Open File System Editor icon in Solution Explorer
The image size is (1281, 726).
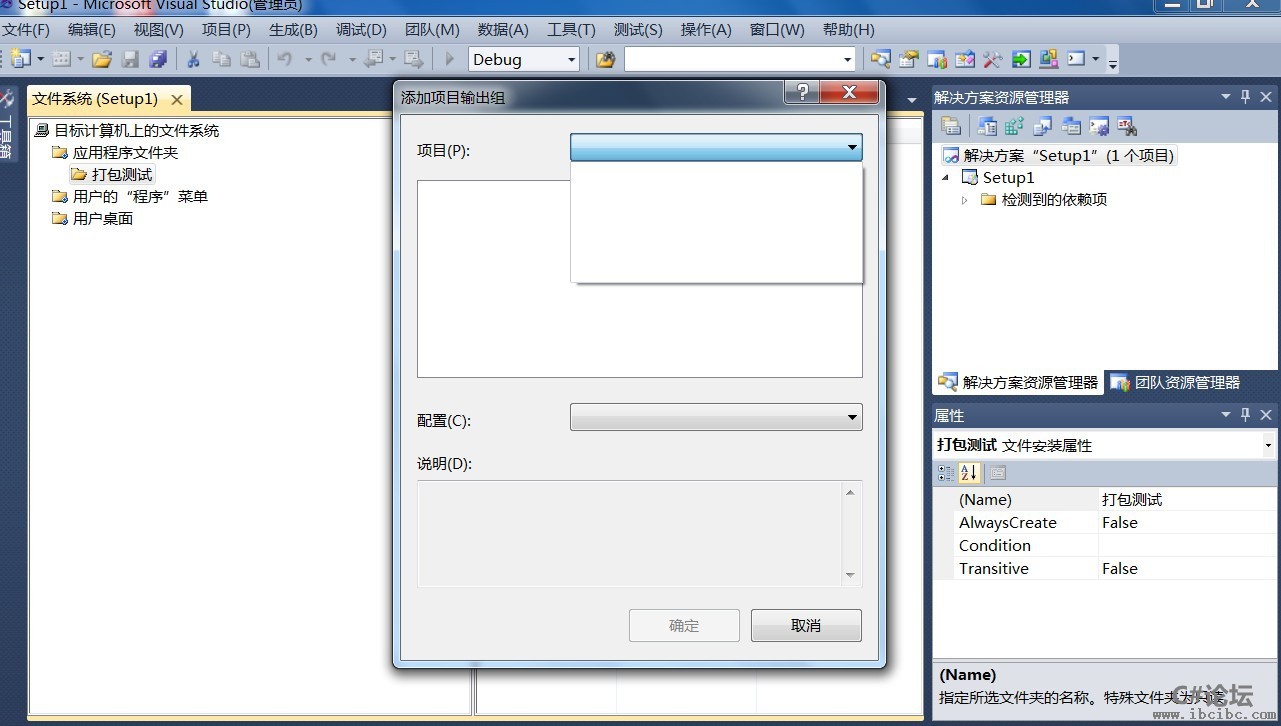pyautogui.click(x=987, y=126)
